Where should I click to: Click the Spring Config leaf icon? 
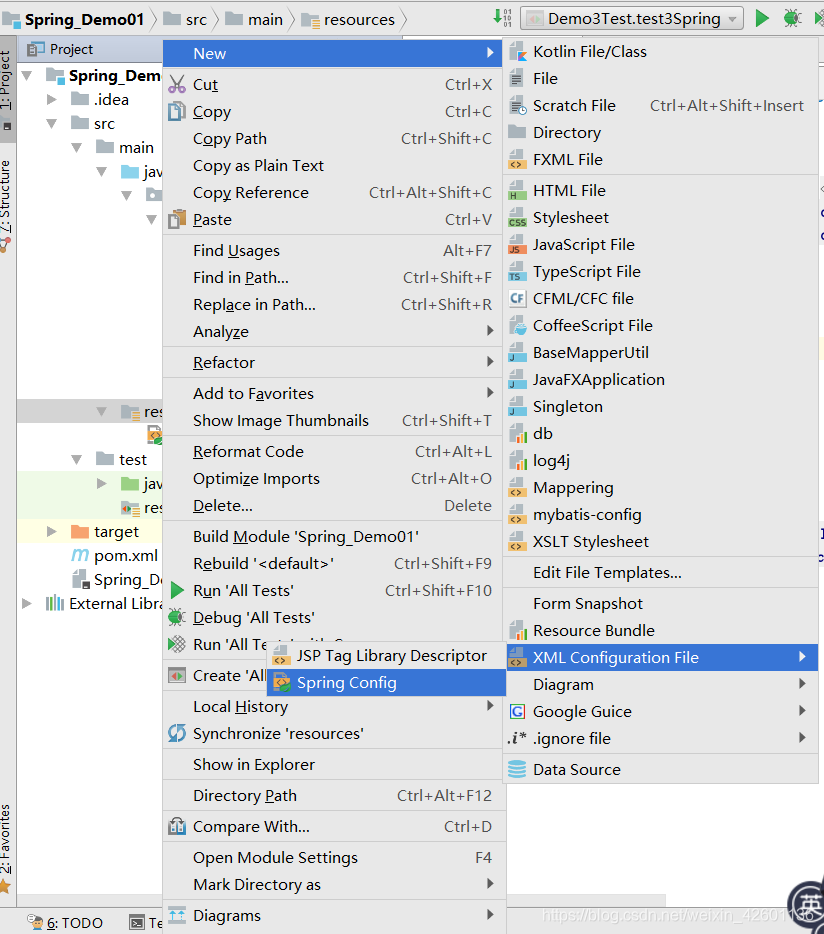[x=281, y=683]
